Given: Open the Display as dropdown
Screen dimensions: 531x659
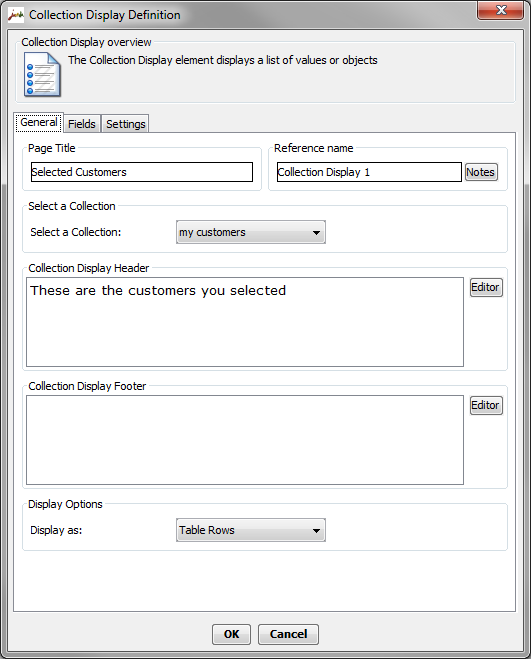Looking at the screenshot, I should 251,530.
